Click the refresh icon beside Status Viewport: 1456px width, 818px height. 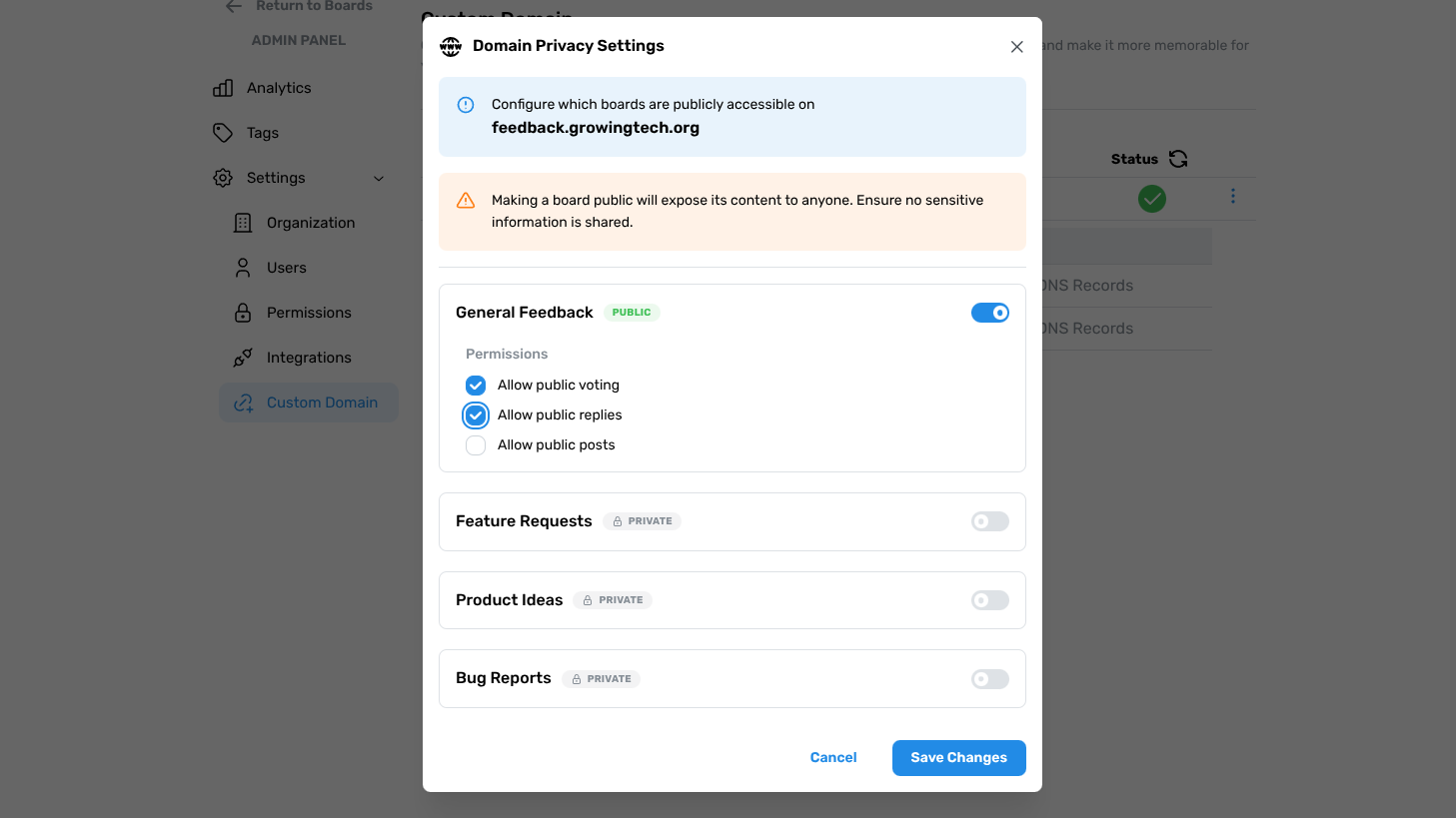(1178, 159)
